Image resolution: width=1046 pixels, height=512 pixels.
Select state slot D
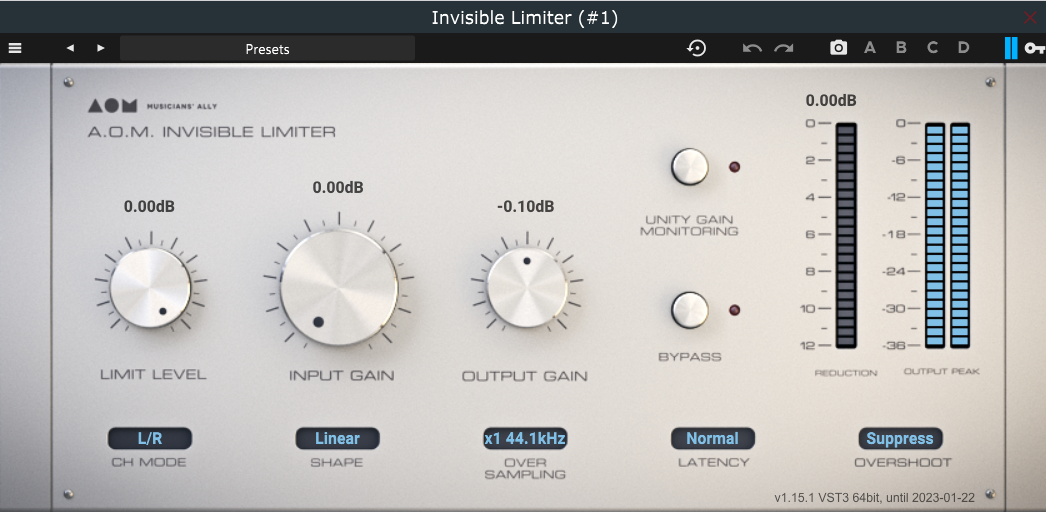tap(963, 48)
